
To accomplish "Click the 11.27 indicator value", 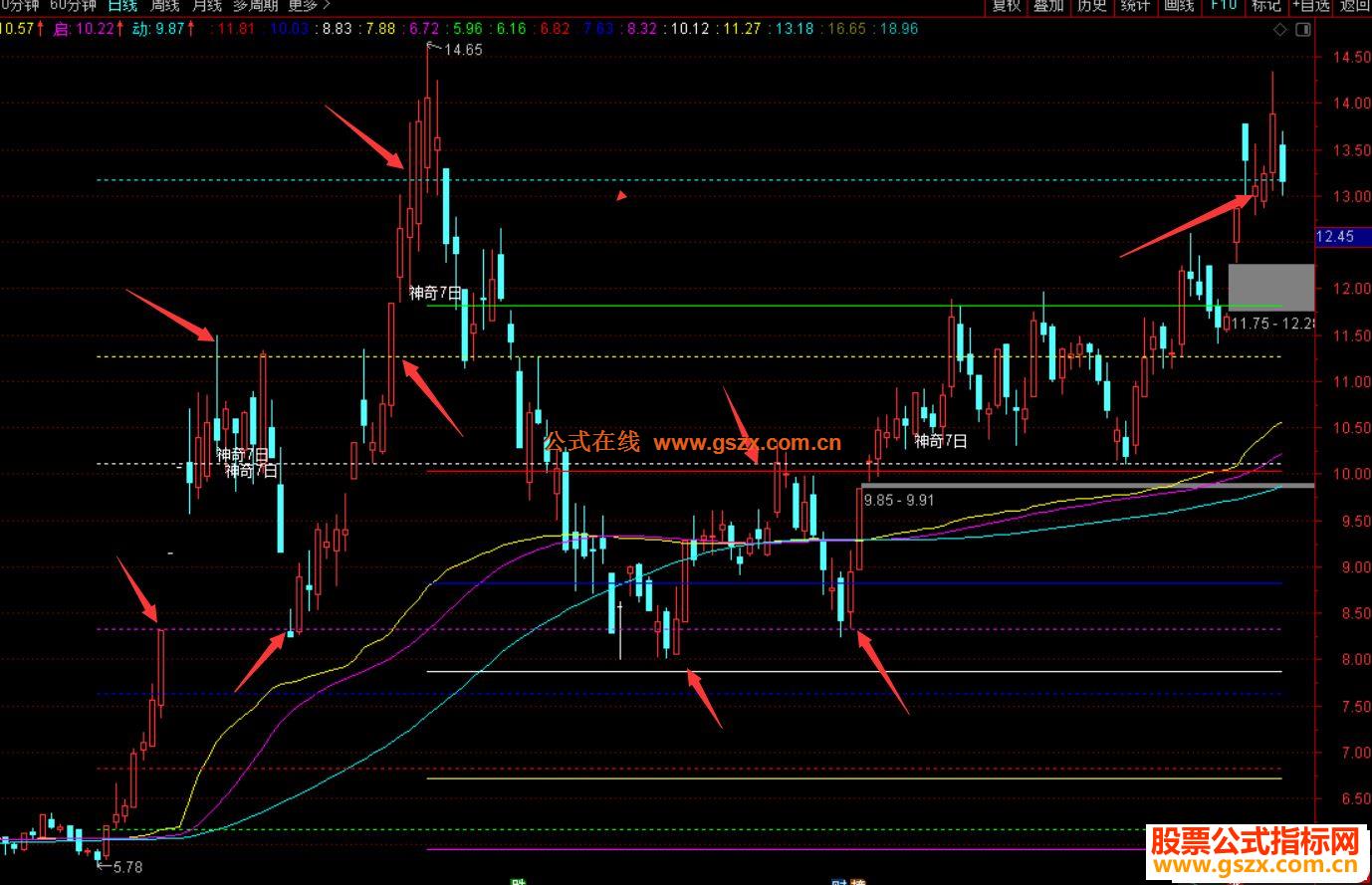I will [742, 29].
